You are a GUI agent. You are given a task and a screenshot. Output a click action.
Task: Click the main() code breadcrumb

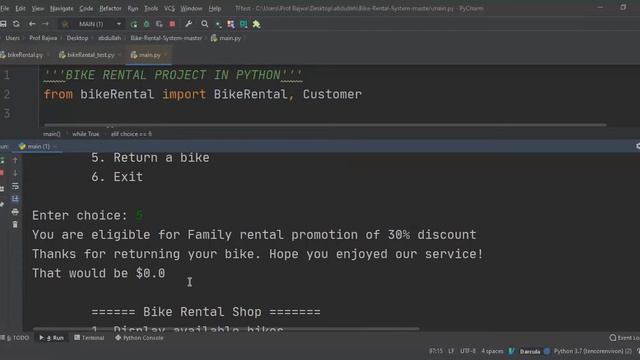point(52,134)
